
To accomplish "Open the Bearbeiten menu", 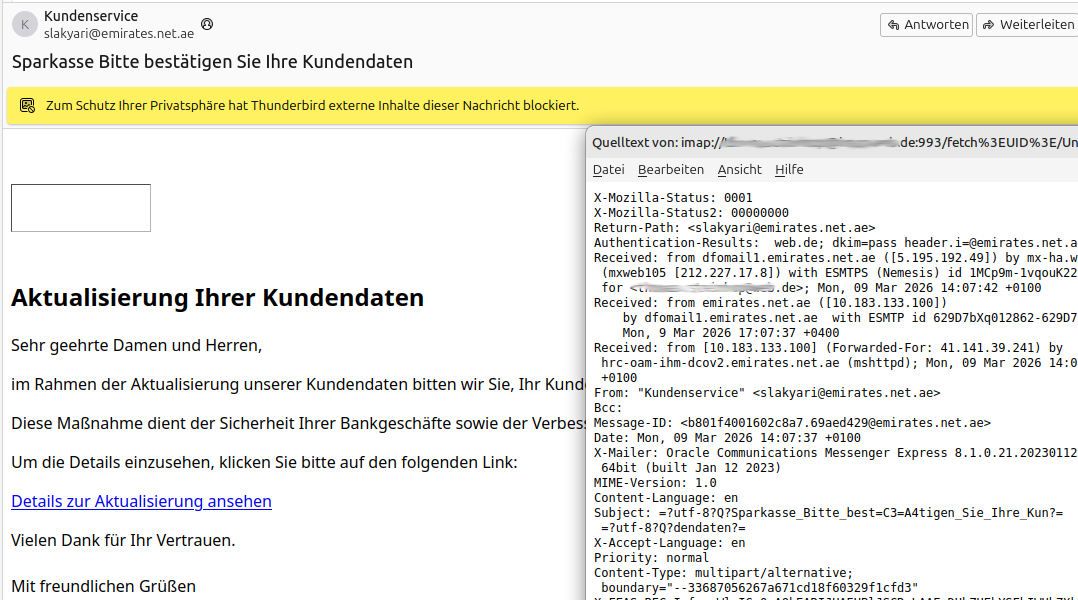I will coord(671,169).
